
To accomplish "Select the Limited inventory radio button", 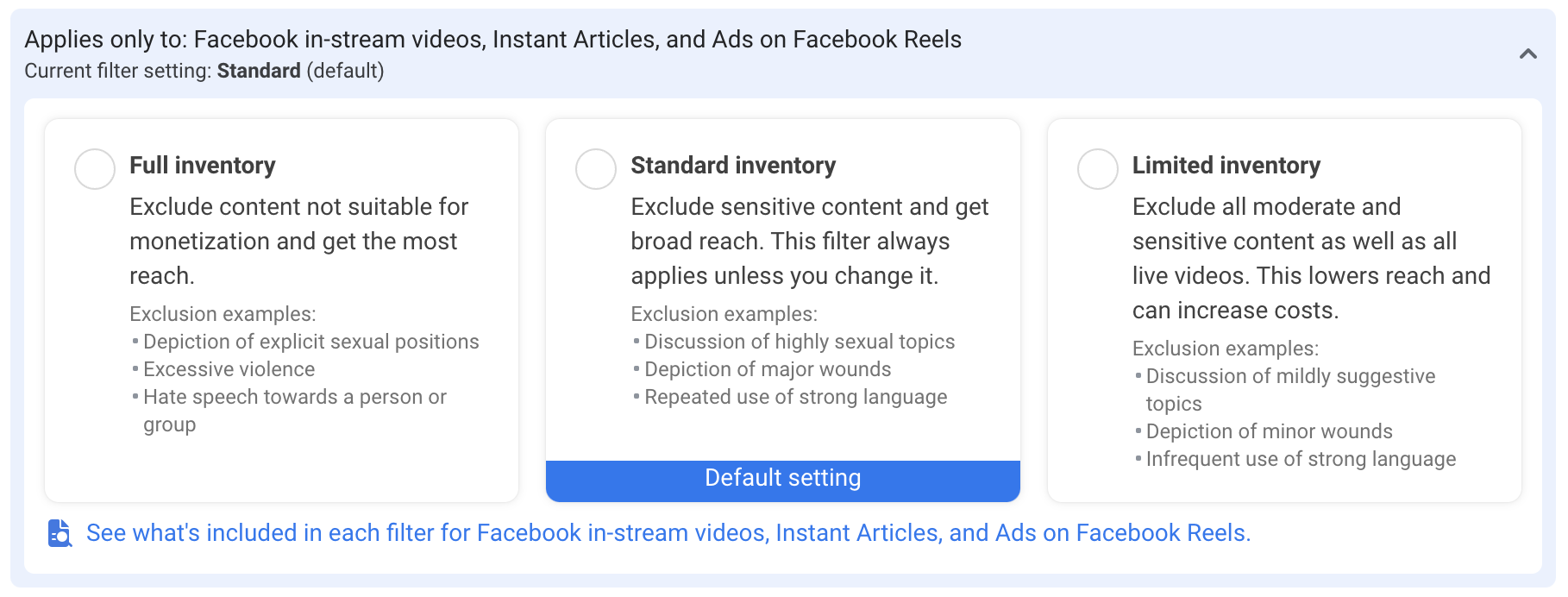I will (x=1098, y=169).
